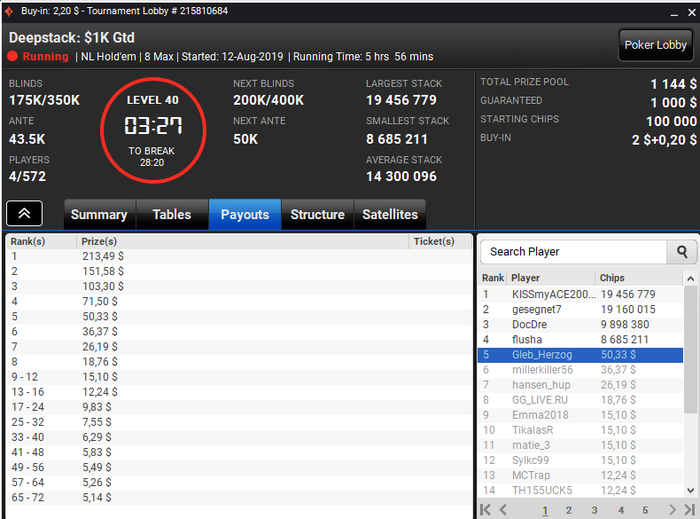Go to next player list page
The height and width of the screenshot is (519, 700).
672,510
